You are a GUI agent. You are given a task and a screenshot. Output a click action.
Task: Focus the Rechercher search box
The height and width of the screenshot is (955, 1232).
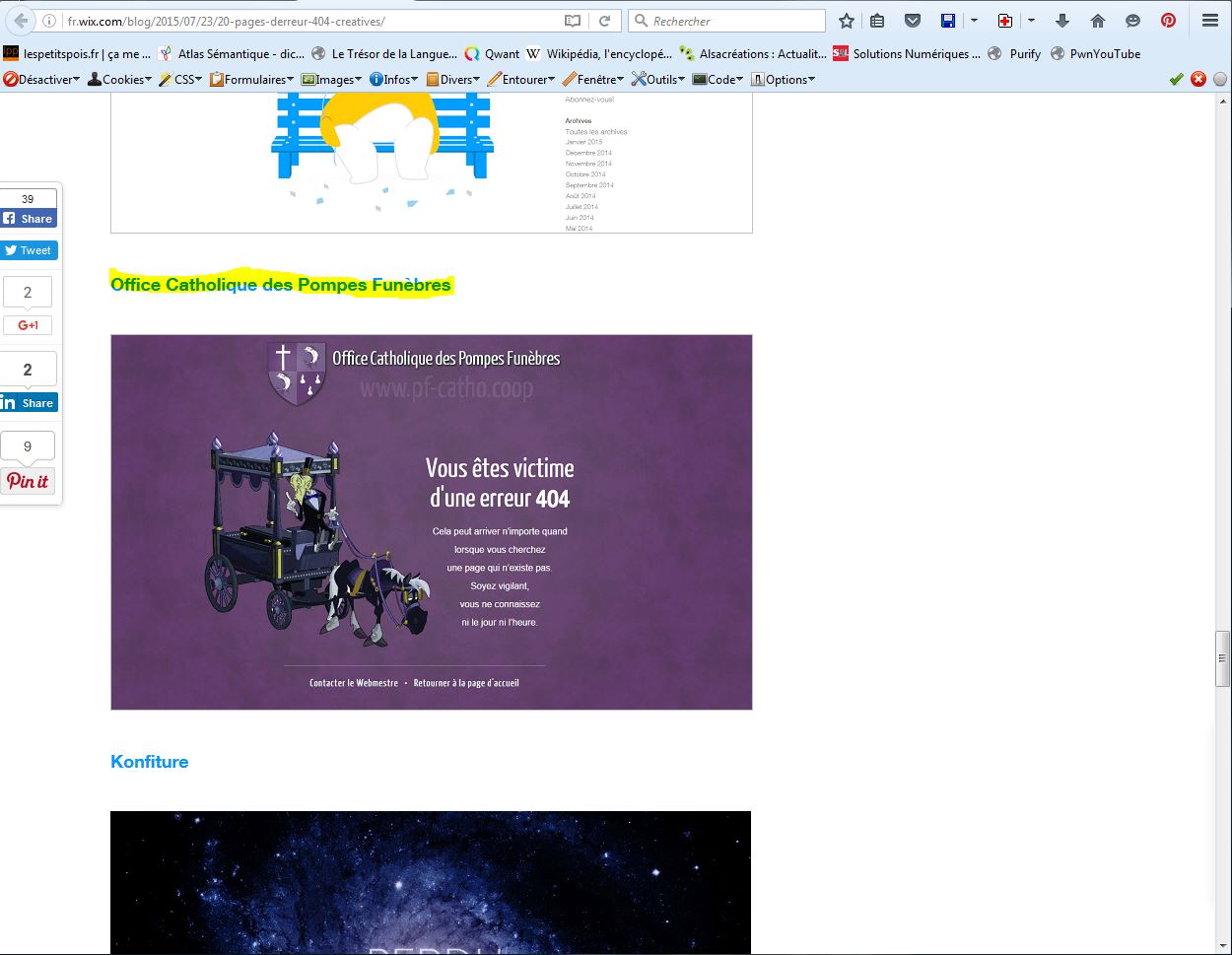coord(726,21)
